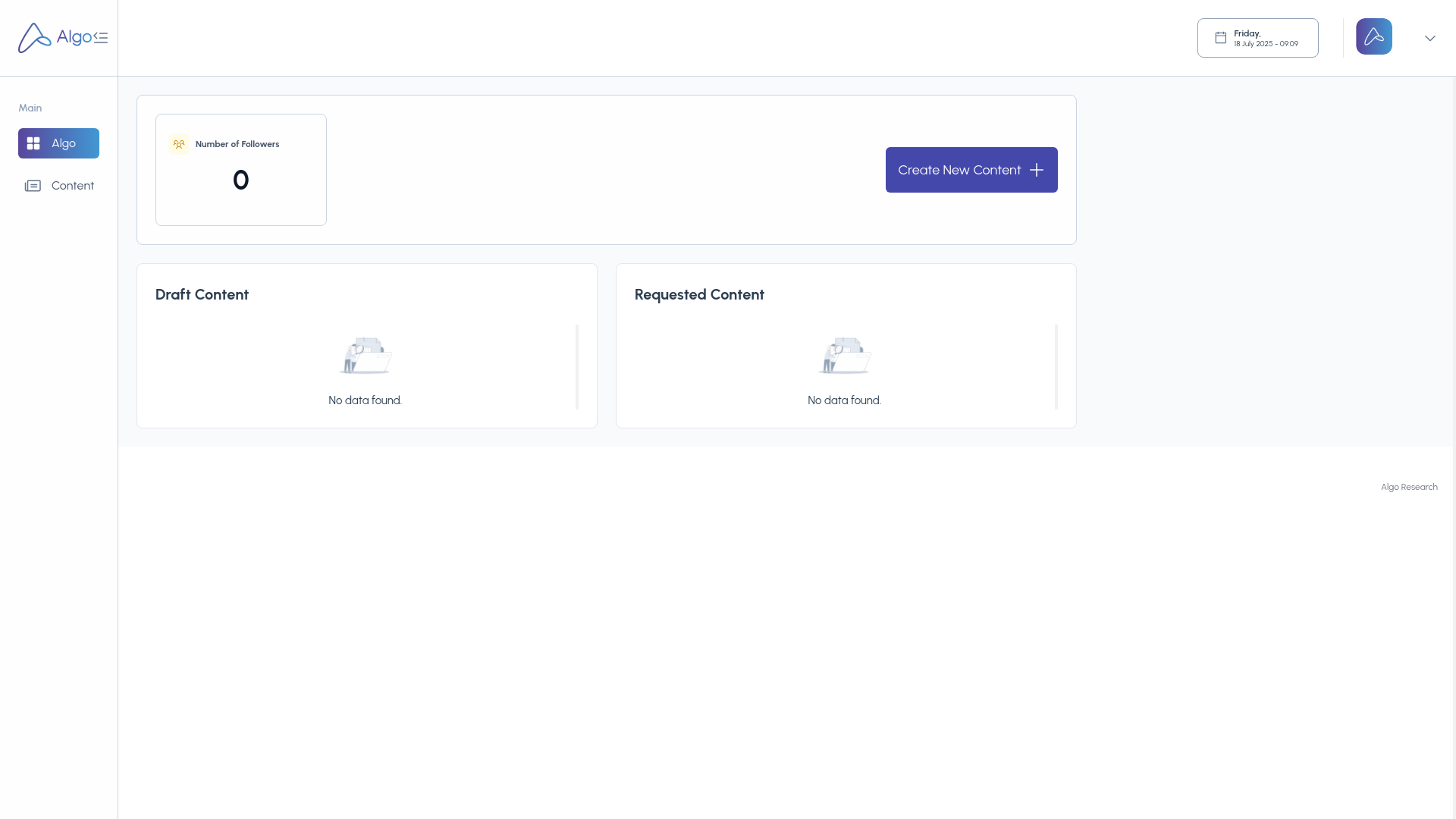This screenshot has height=819, width=1456.
Task: Click the follower count value 0
Action: (x=241, y=180)
